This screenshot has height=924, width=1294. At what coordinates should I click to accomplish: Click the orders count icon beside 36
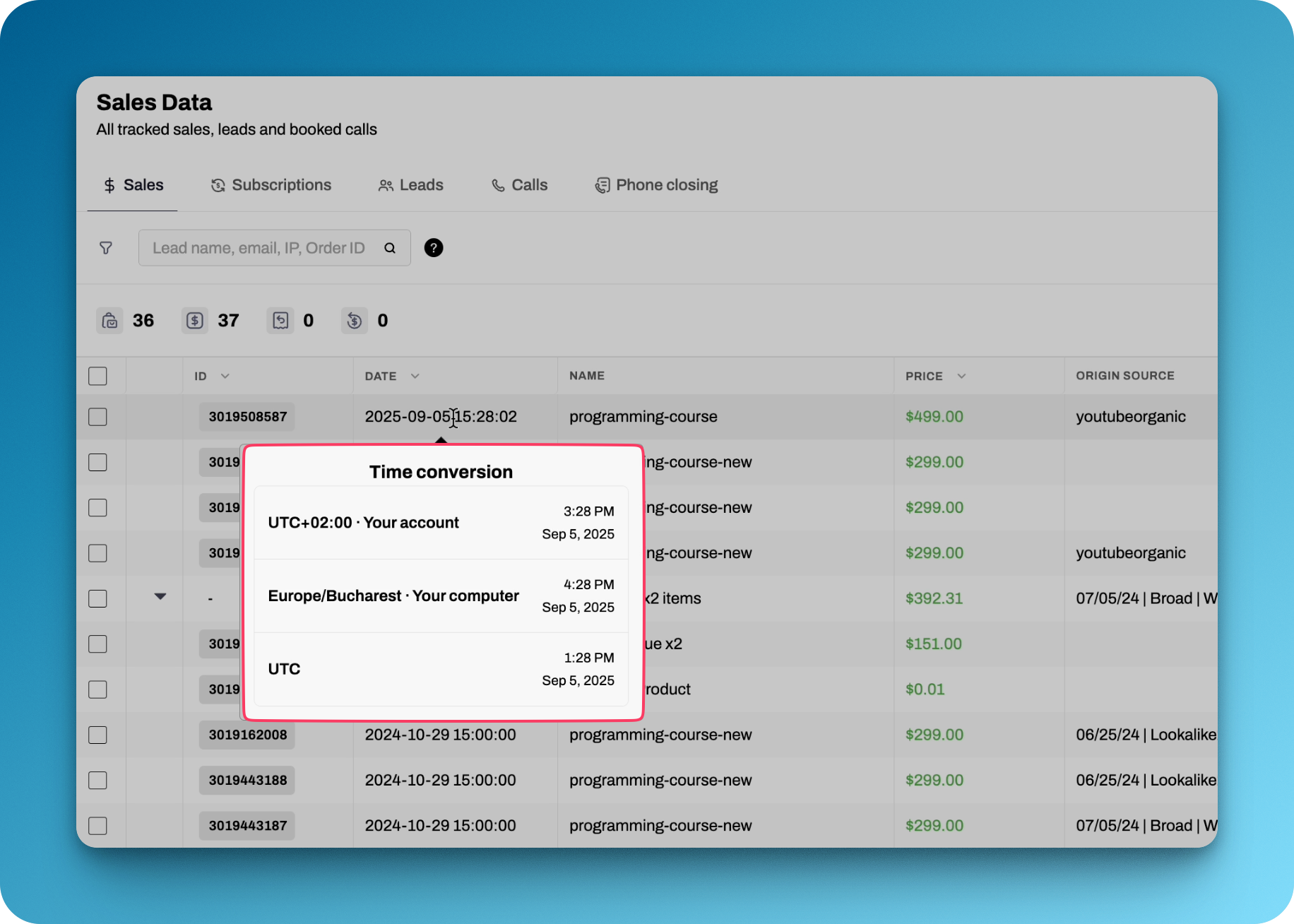click(x=109, y=321)
